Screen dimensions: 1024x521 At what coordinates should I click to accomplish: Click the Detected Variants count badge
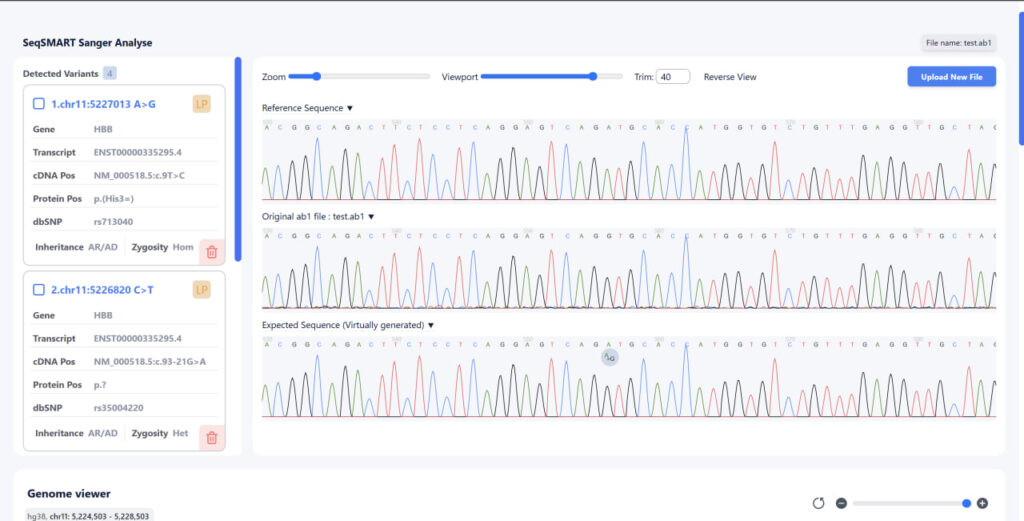tap(110, 73)
